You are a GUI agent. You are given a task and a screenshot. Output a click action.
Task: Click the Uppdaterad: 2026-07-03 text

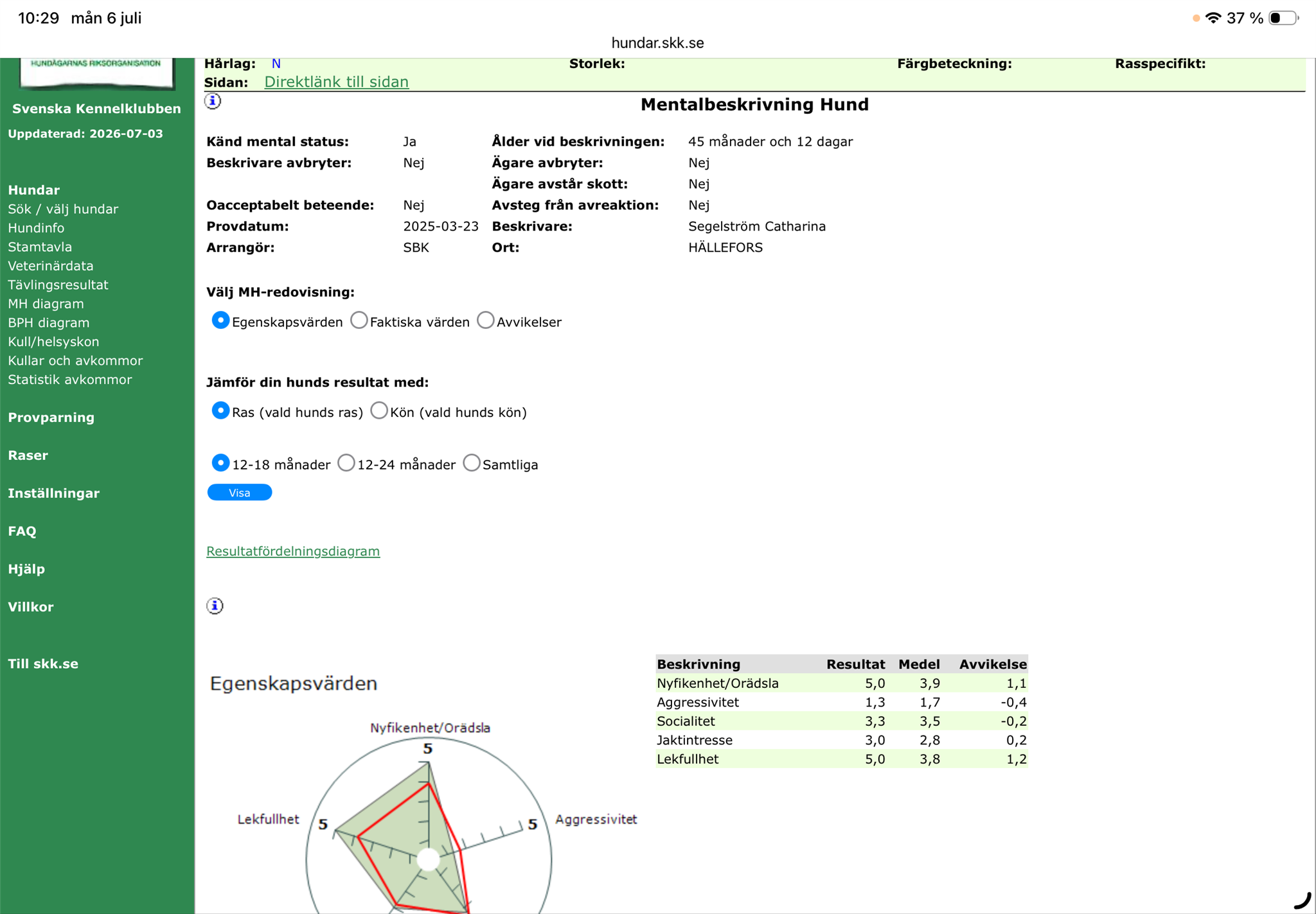(x=85, y=134)
